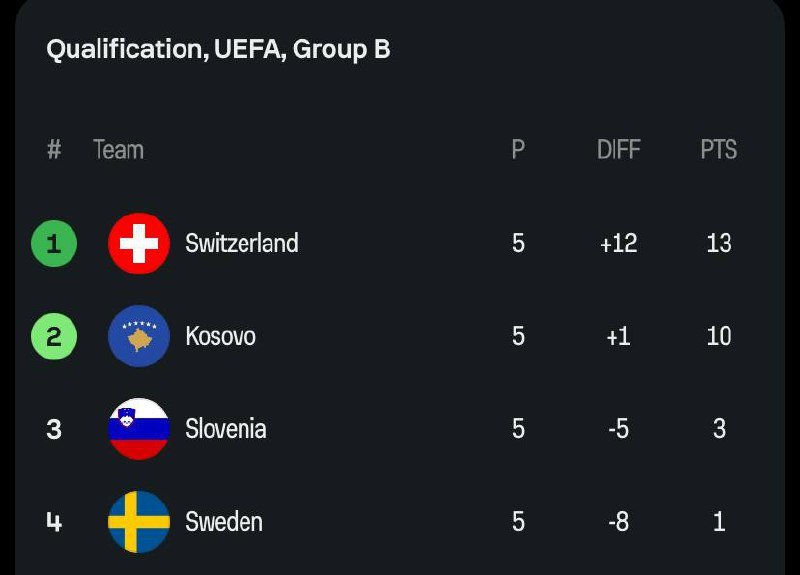Click Sweden's -8 goal difference value
Viewport: 800px width, 575px height.
tap(618, 521)
